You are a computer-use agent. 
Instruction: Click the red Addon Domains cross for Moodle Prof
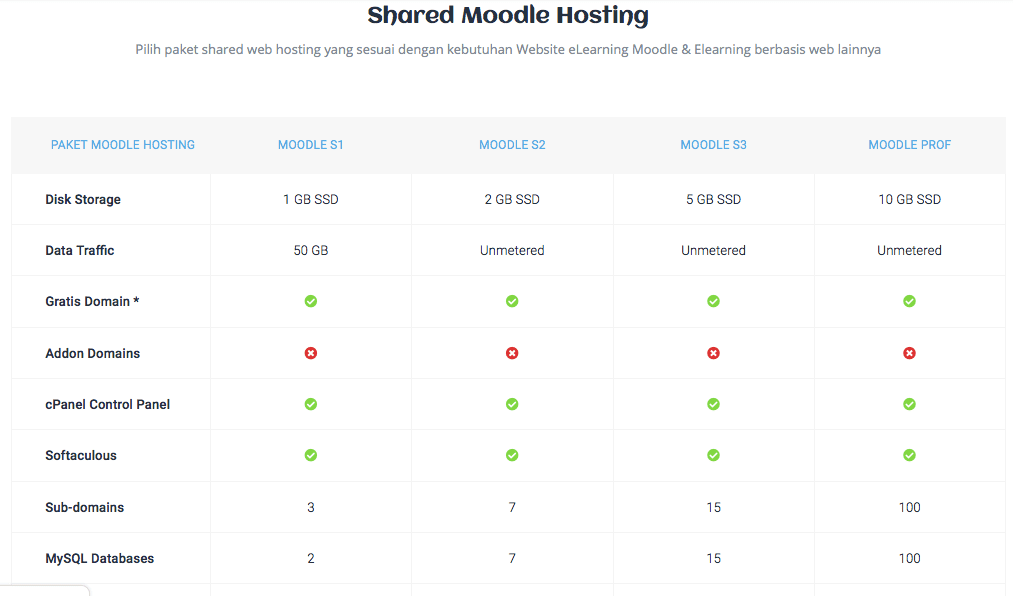point(909,353)
